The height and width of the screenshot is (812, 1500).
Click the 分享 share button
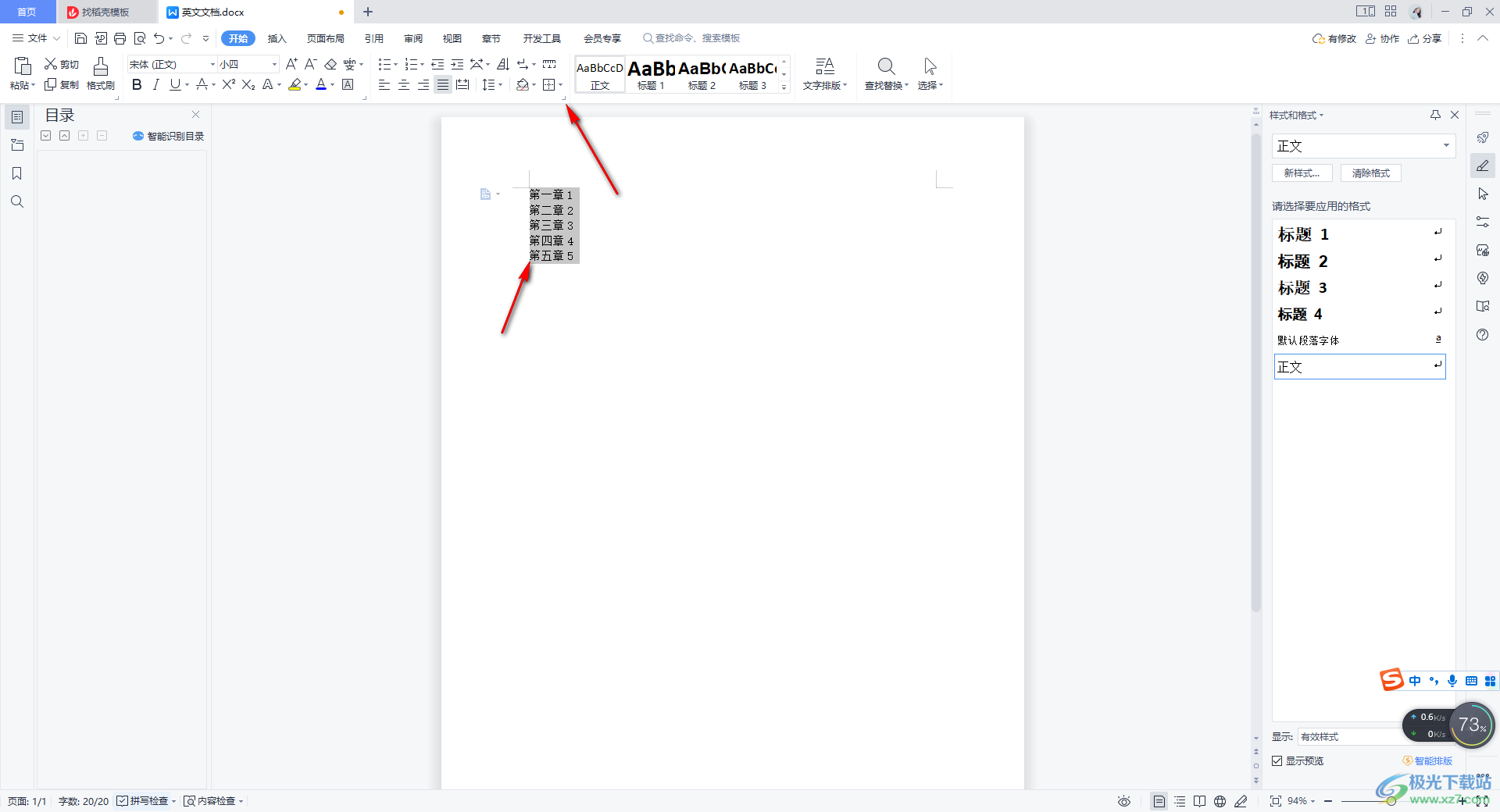coord(1425,38)
